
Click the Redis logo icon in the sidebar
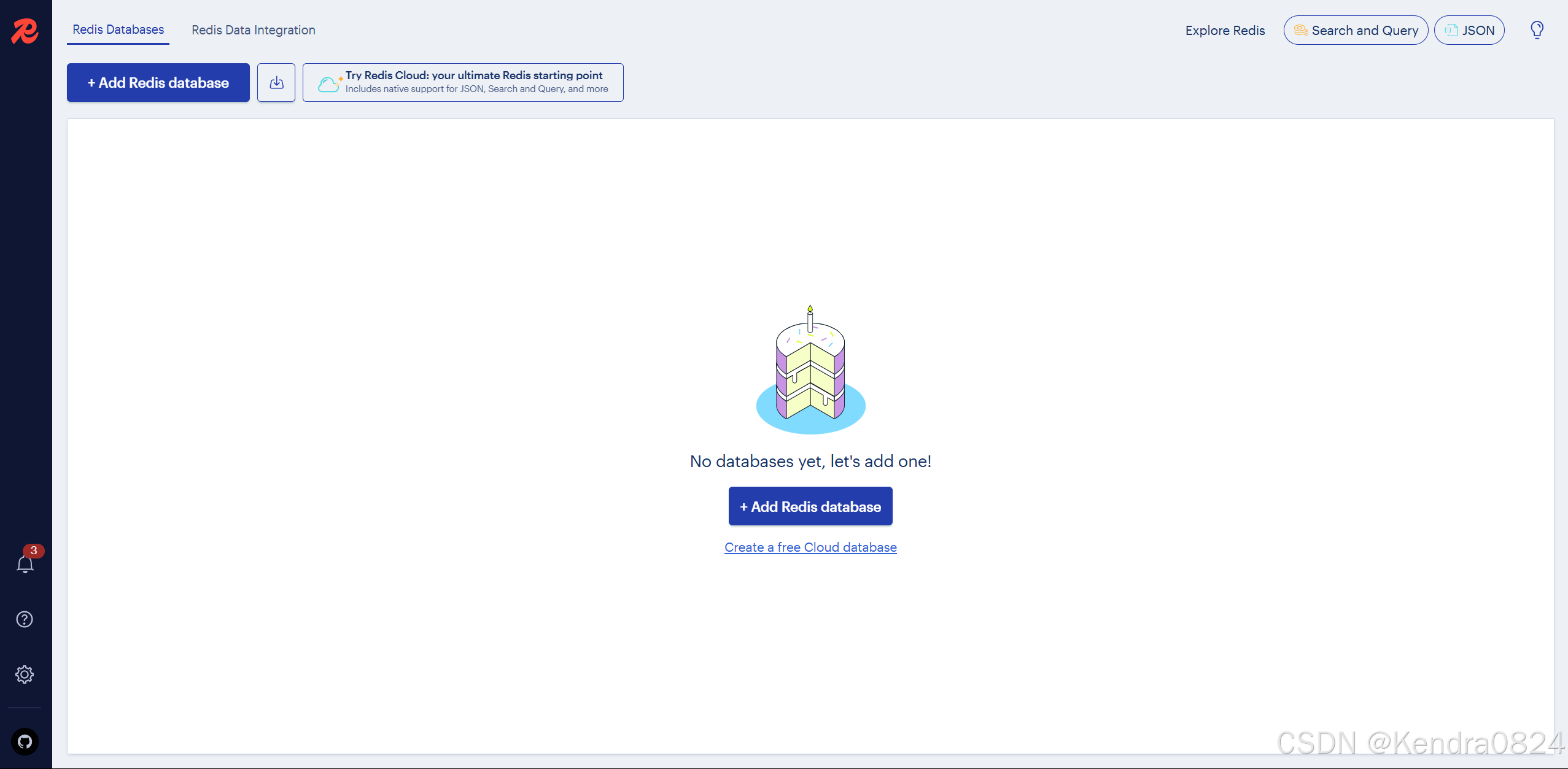25,31
